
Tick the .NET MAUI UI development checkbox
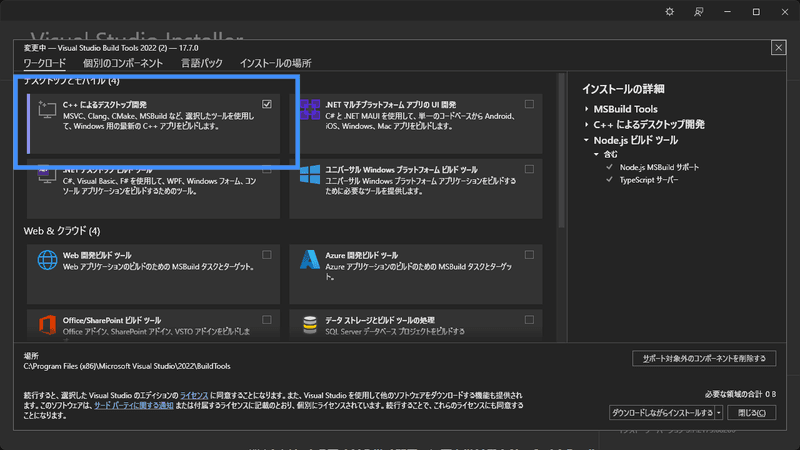pos(529,104)
